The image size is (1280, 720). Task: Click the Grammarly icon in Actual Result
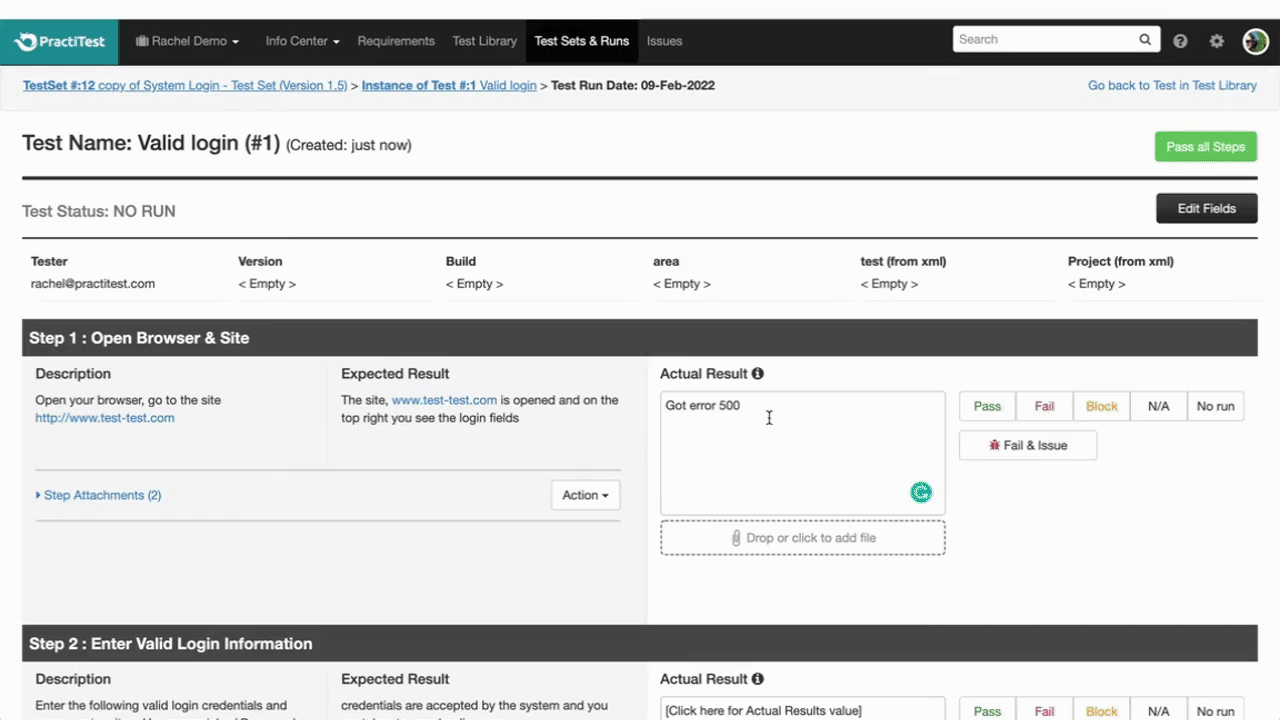click(x=921, y=492)
